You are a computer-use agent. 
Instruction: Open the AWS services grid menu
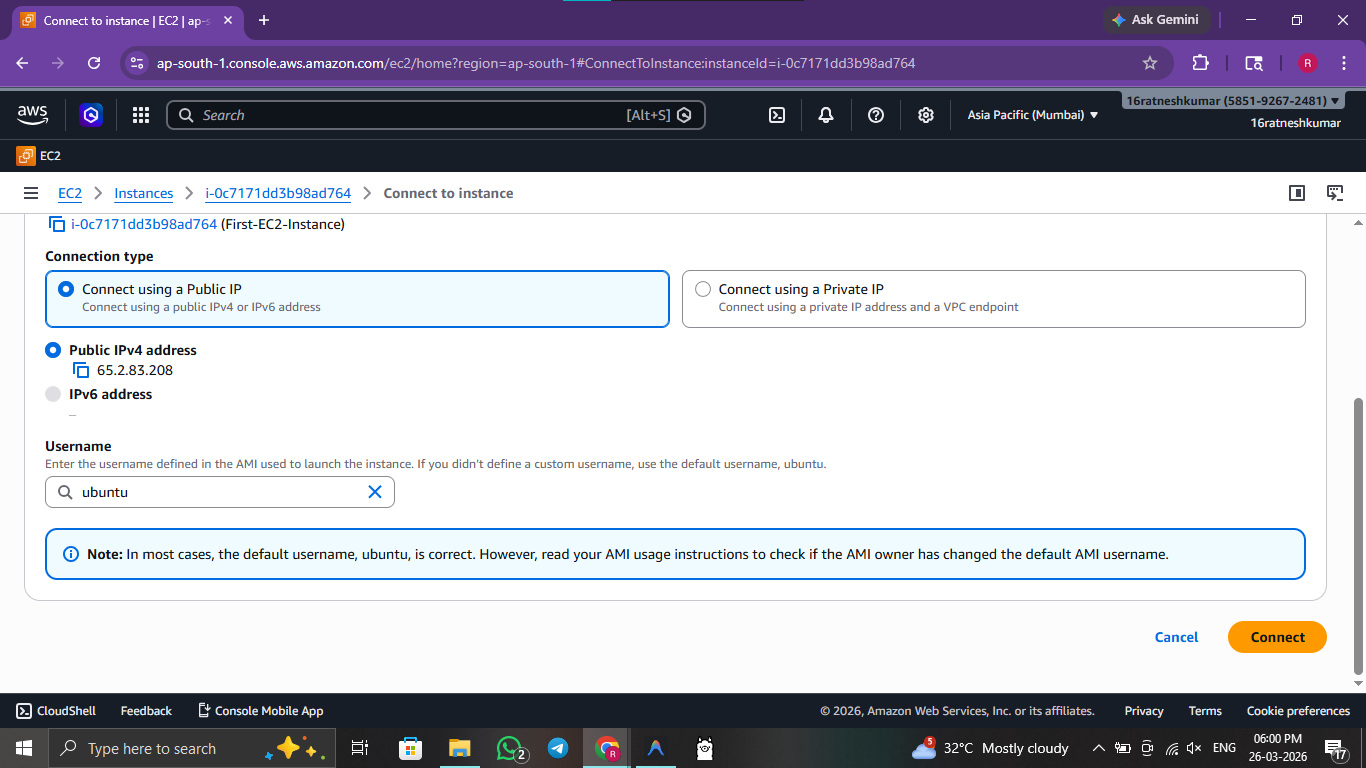141,115
